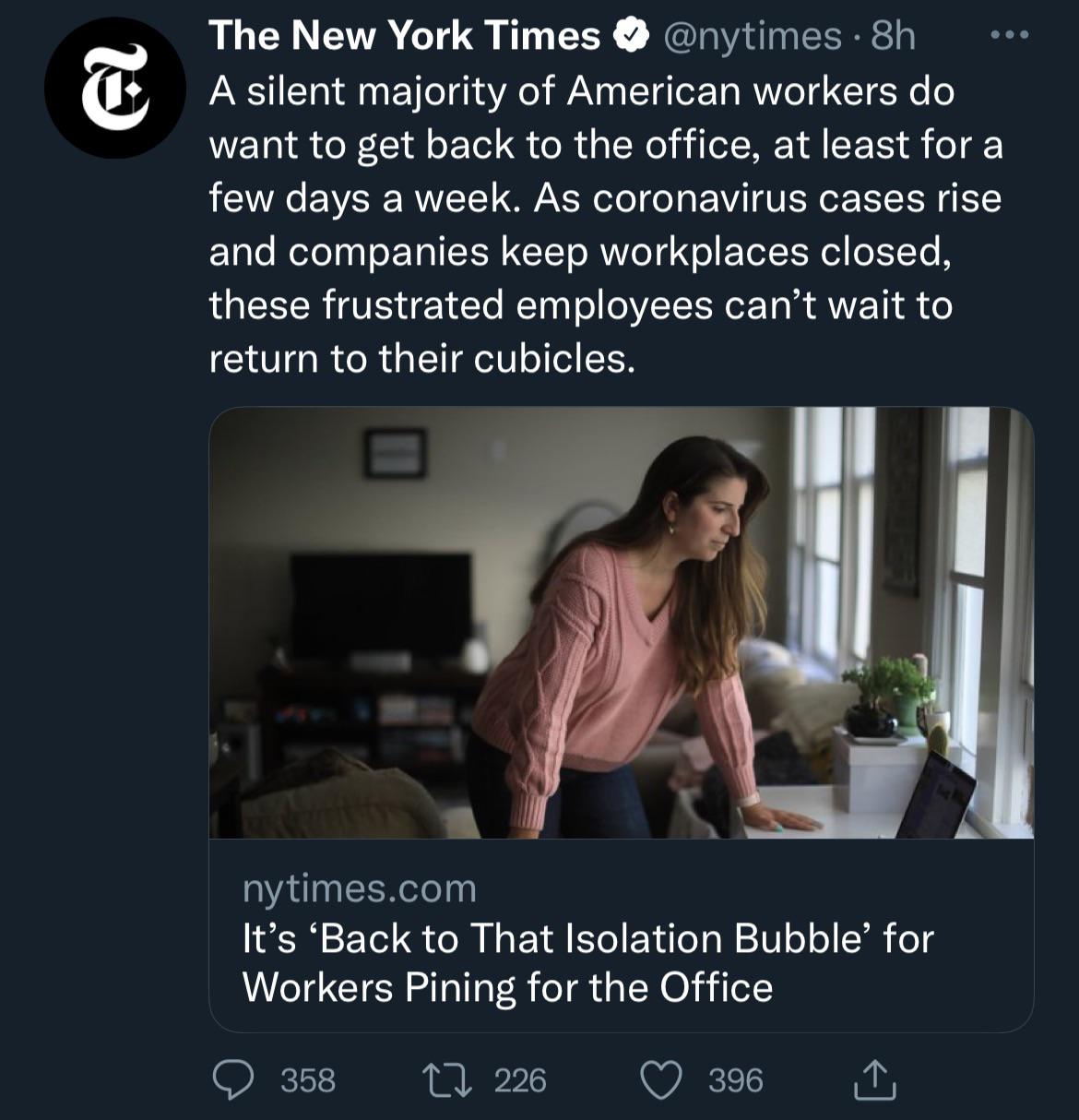This screenshot has height=1120, width=1079.
Task: Click the potted plant in the article photo
Action: coord(887,694)
